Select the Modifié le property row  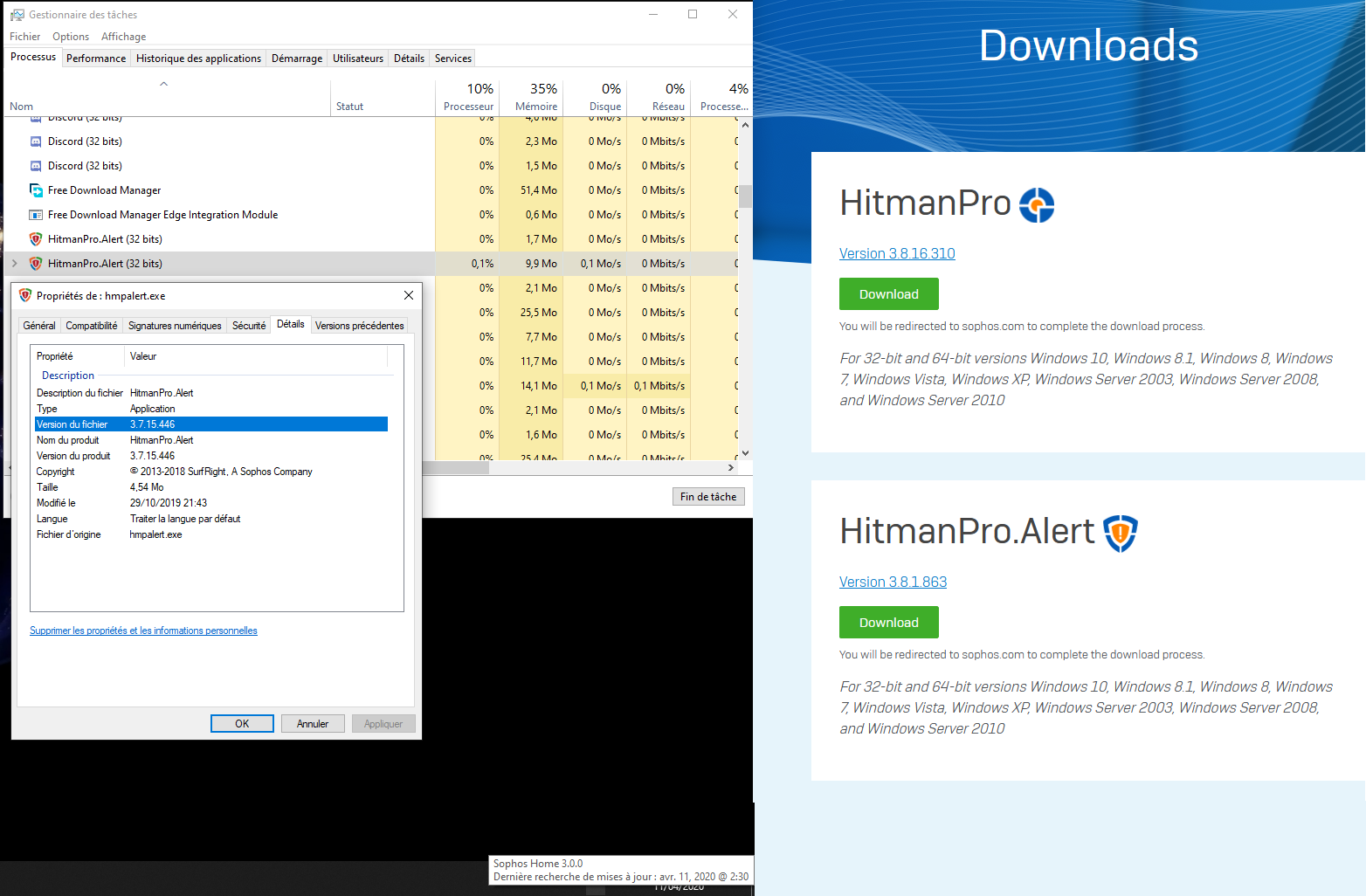[x=210, y=503]
